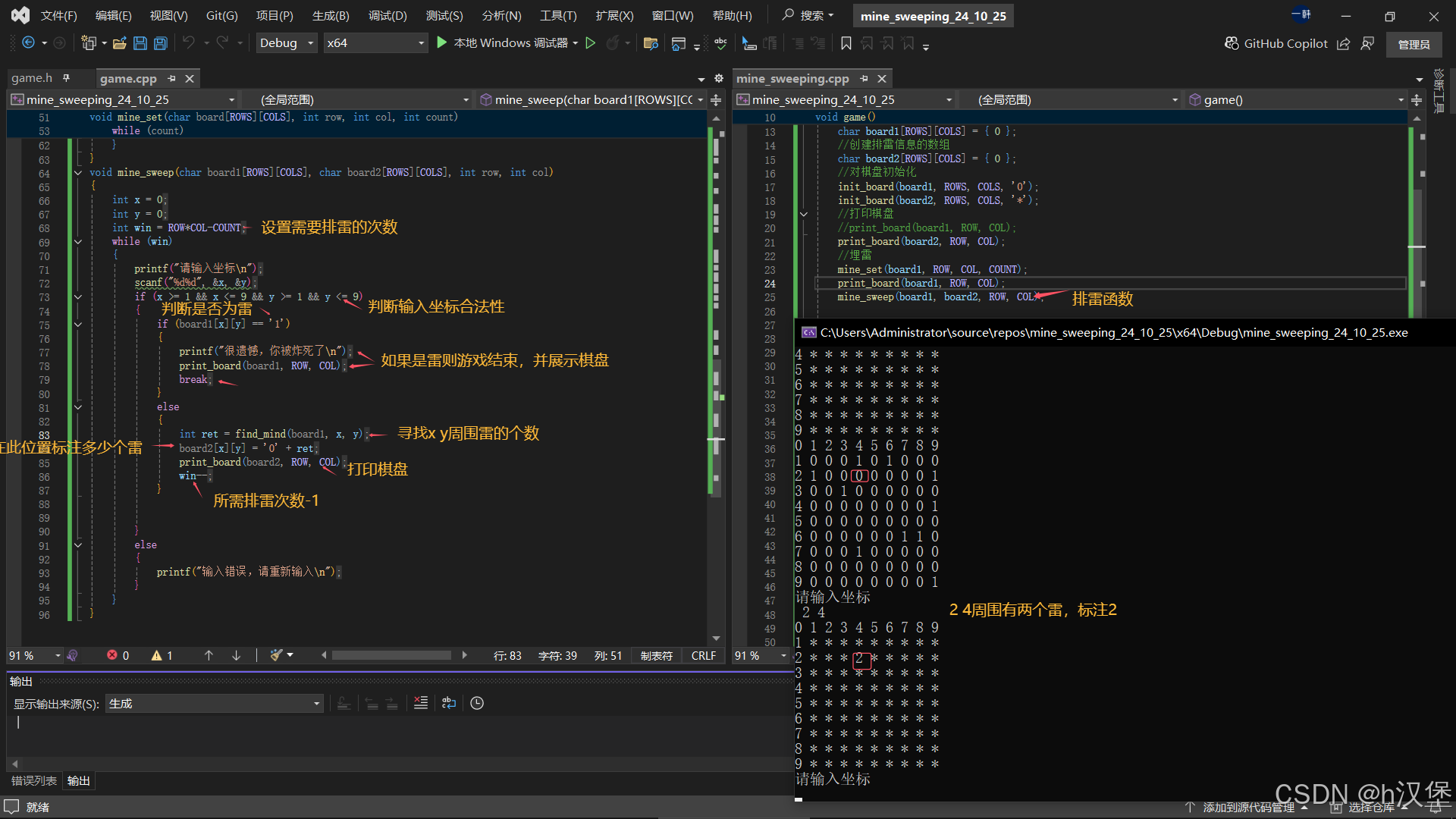The image size is (1456, 819).
Task: Click the code cleanup broom icon
Action: tap(277, 655)
